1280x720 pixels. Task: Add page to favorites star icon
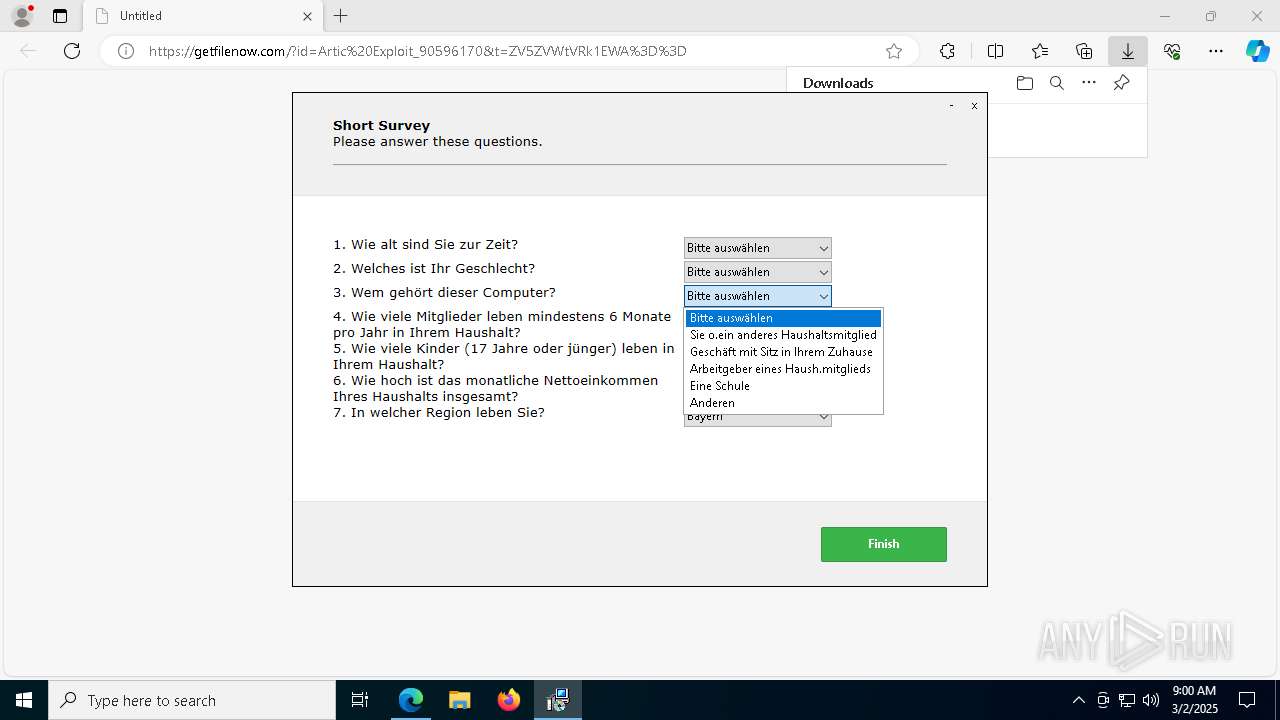tap(894, 51)
